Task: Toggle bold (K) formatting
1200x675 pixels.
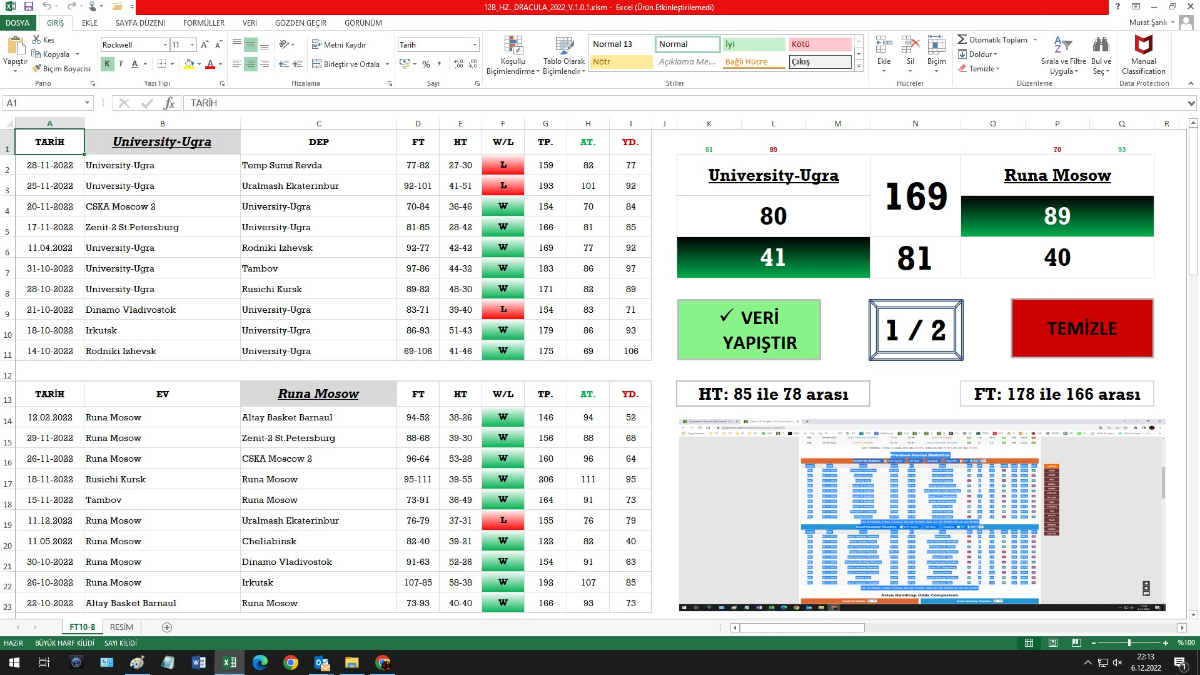Action: 107,64
